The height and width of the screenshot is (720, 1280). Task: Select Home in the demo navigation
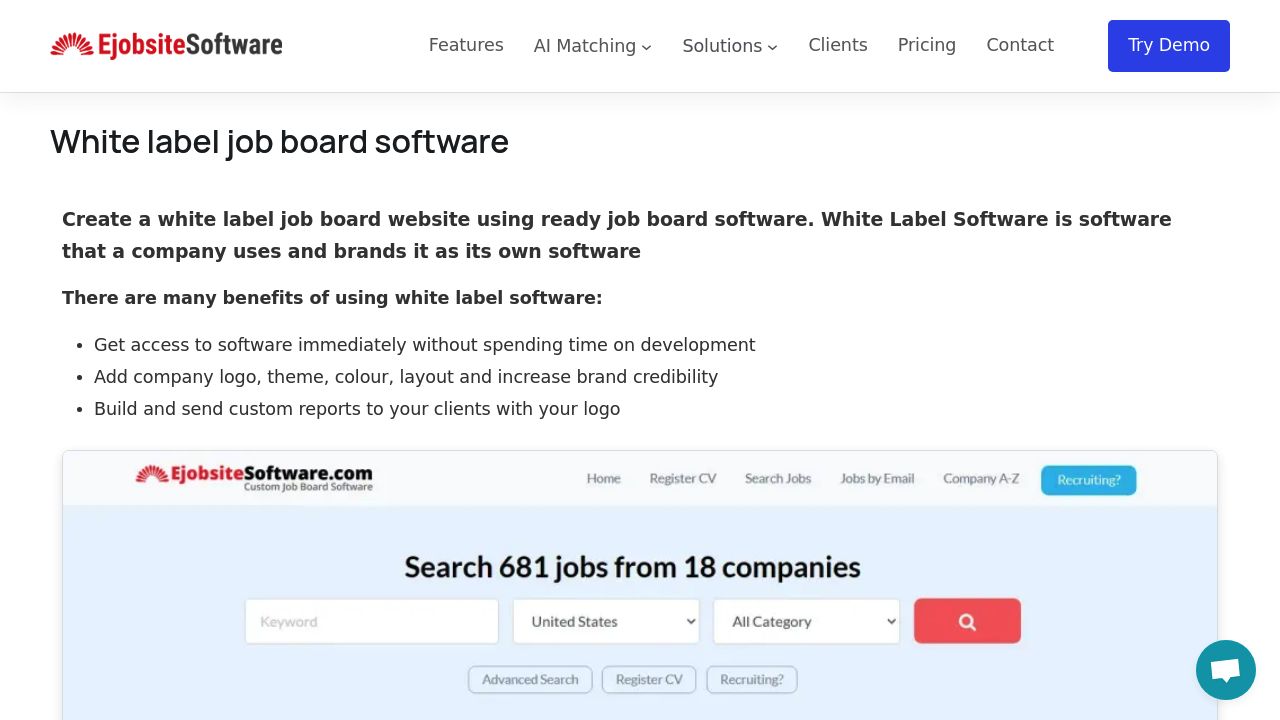603,478
